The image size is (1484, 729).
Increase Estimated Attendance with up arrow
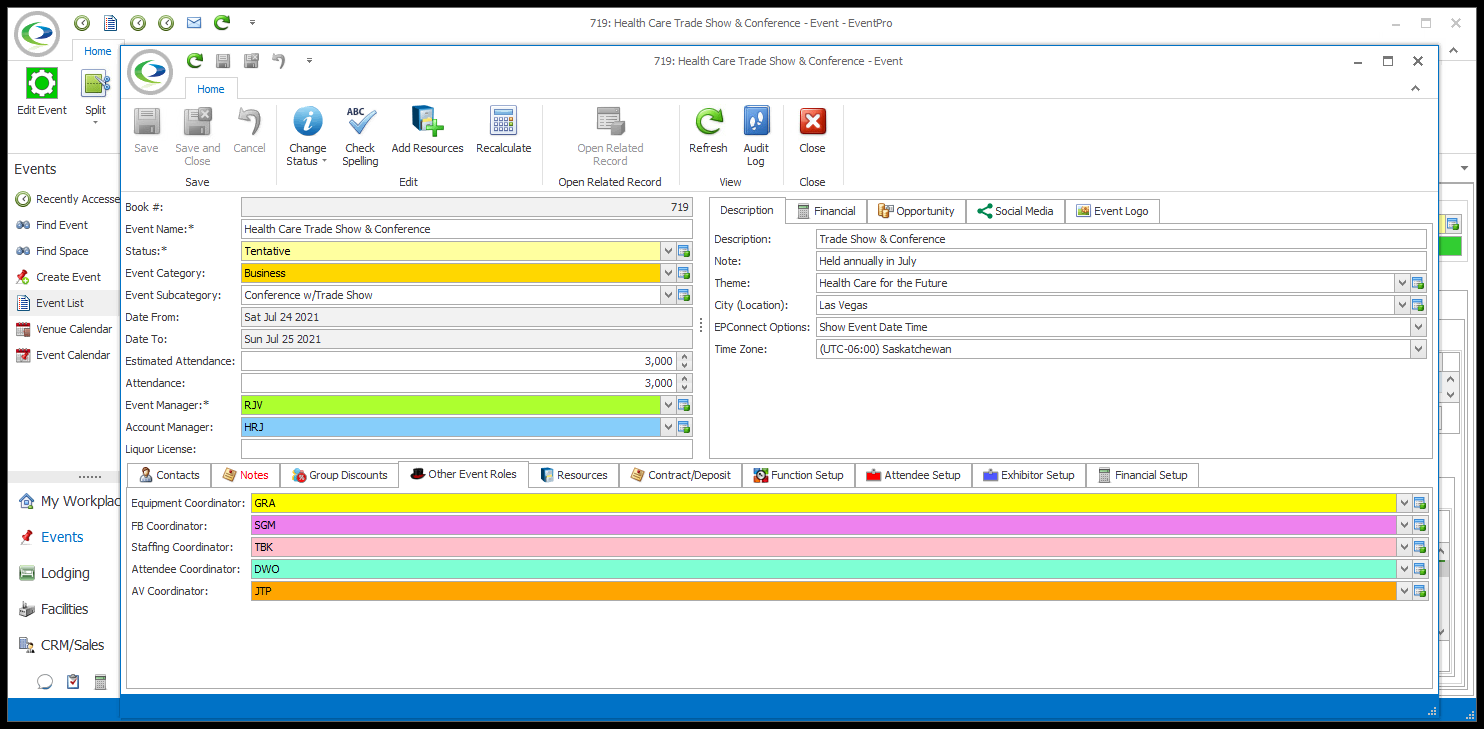[x=684, y=357]
